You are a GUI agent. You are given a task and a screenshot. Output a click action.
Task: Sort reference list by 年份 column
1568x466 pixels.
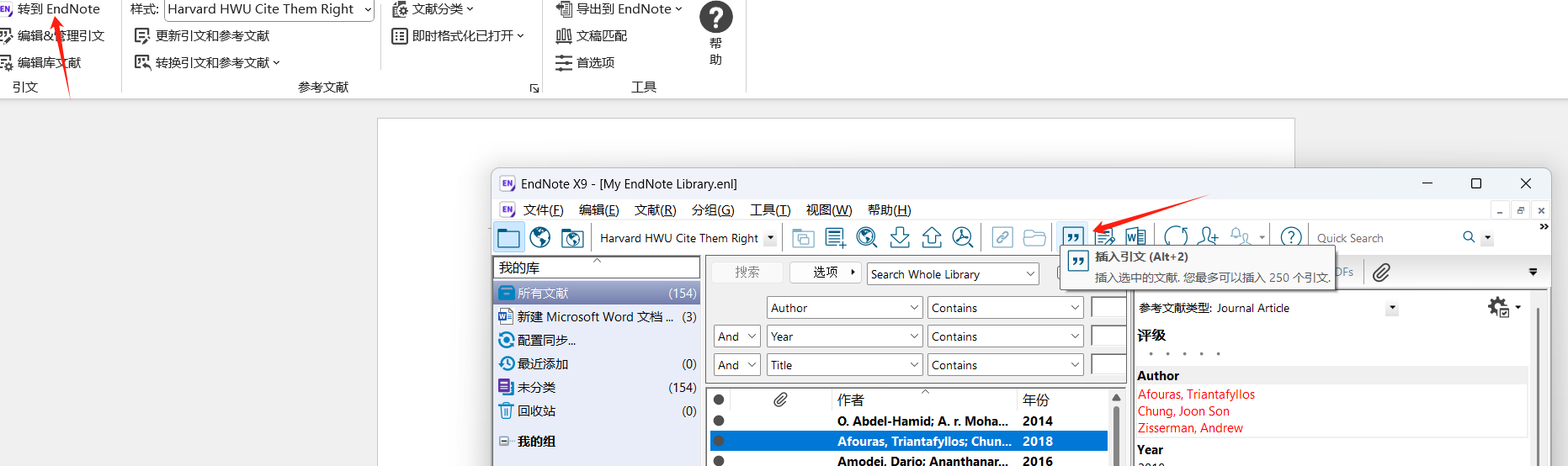pos(1063,400)
